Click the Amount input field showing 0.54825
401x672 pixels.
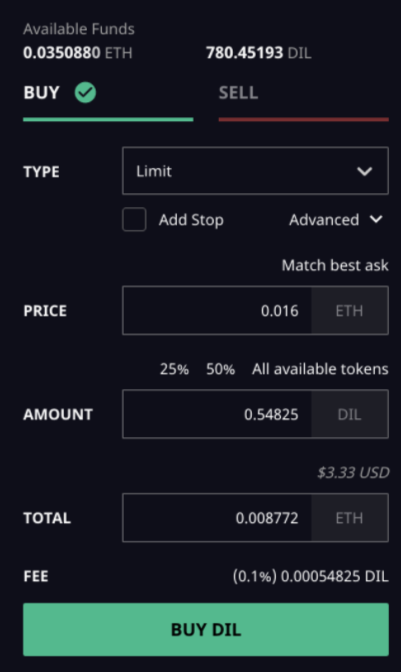pyautogui.click(x=217, y=414)
